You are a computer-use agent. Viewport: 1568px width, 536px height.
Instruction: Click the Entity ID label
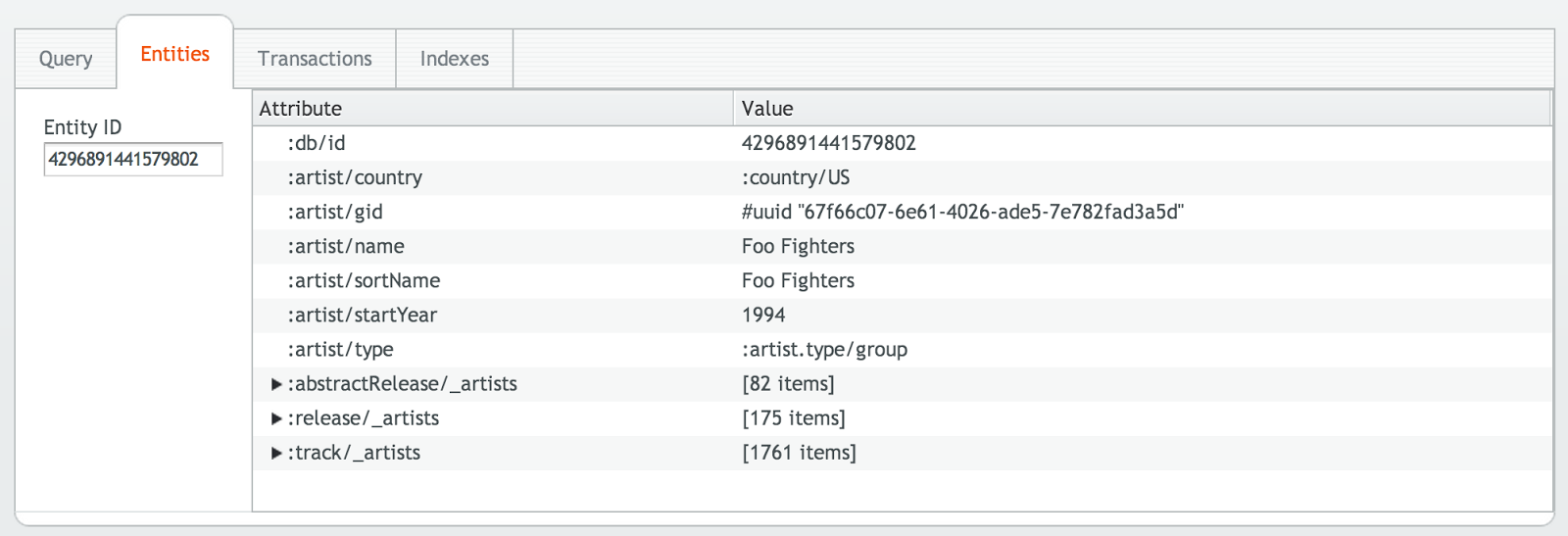tap(82, 127)
